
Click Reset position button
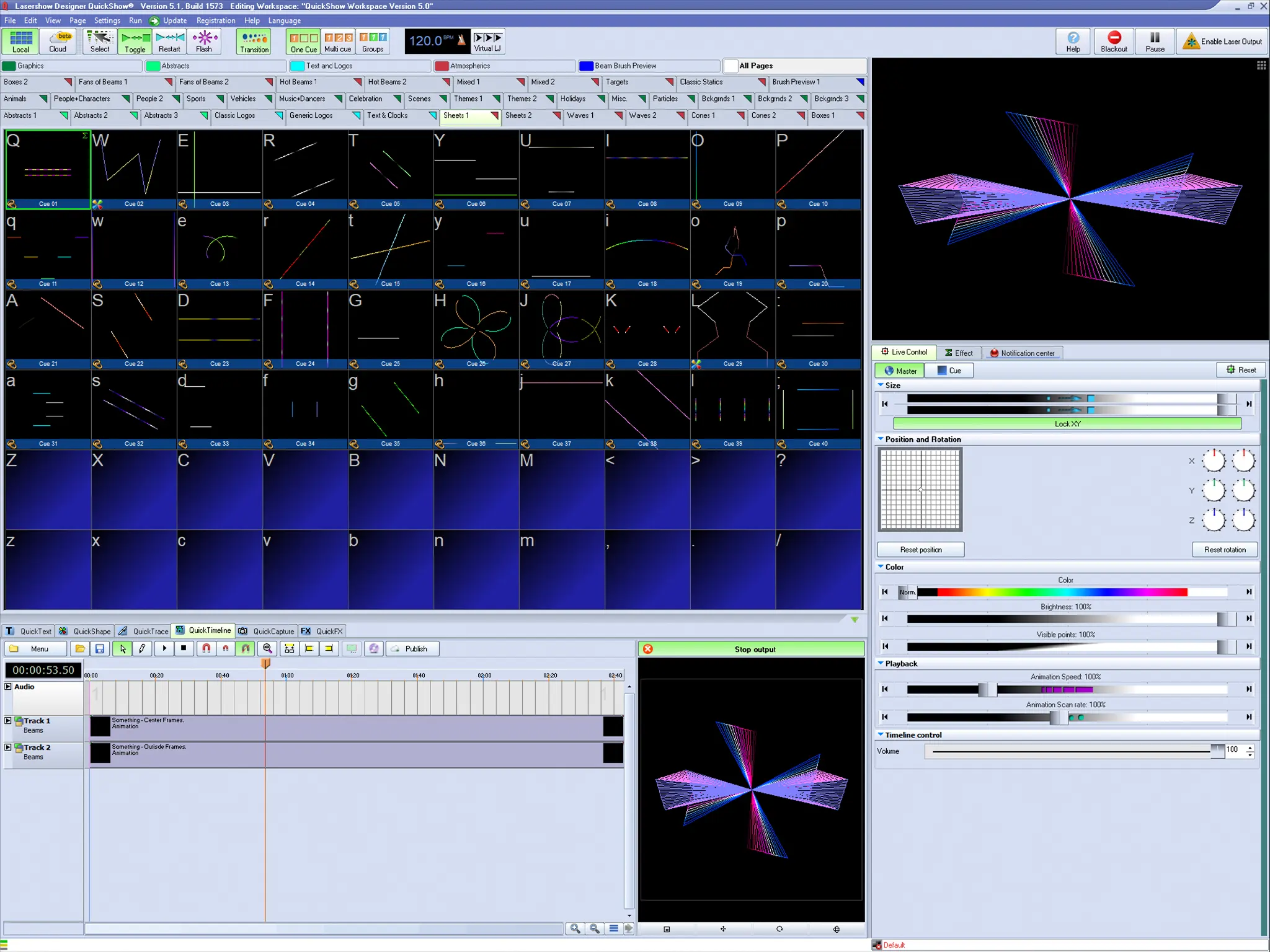pyautogui.click(x=920, y=549)
